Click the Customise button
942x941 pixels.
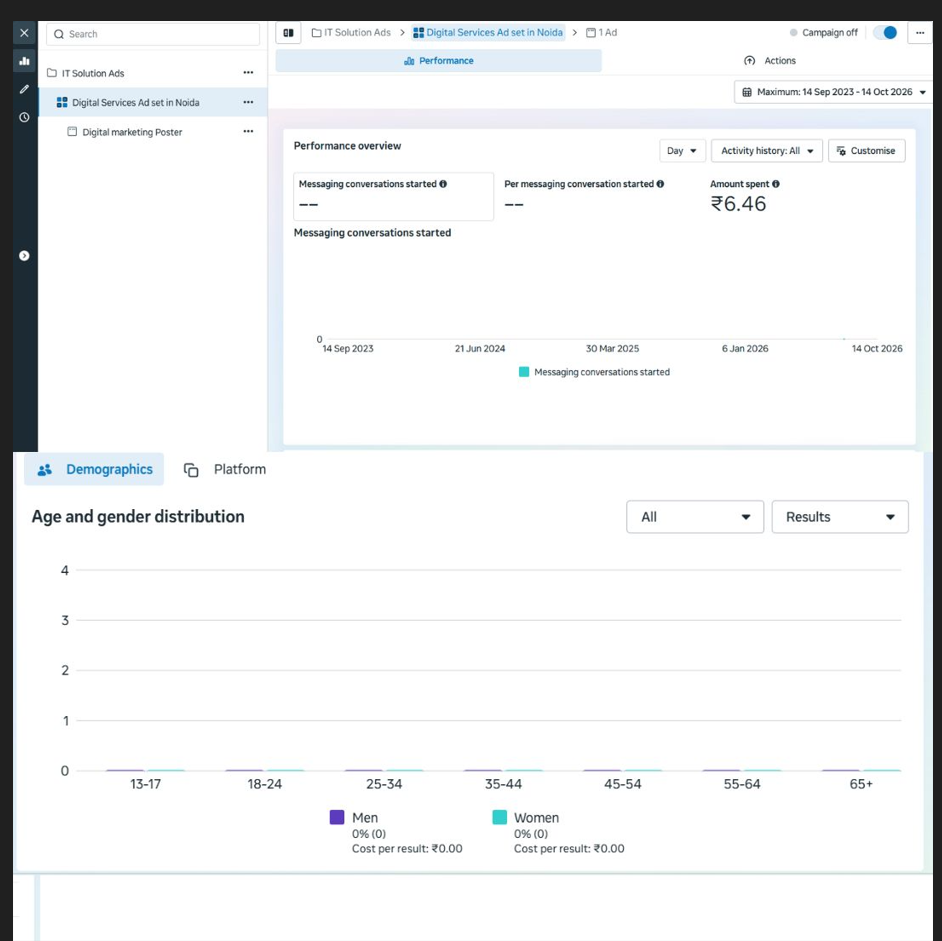[x=866, y=151]
